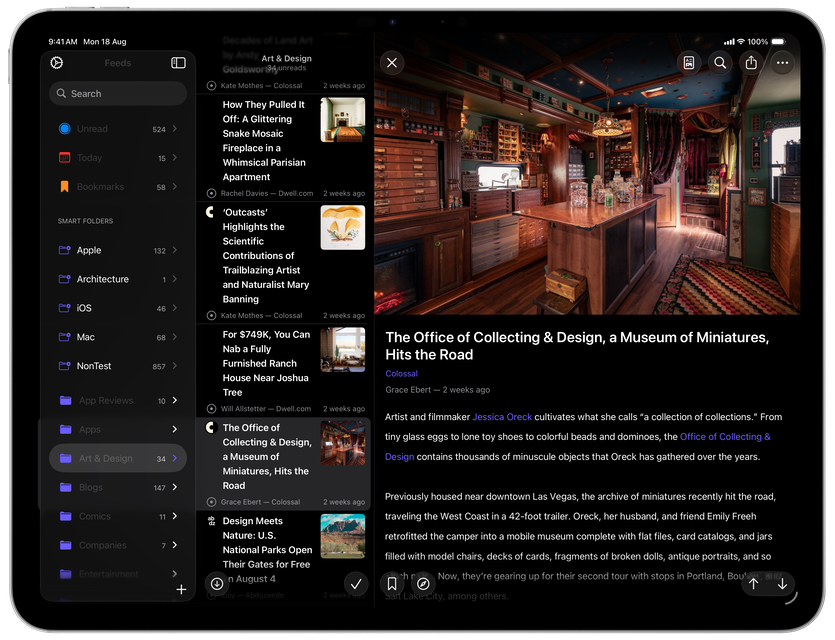Select the Art & Design folder
Screen dimensions: 835x640
(118, 458)
